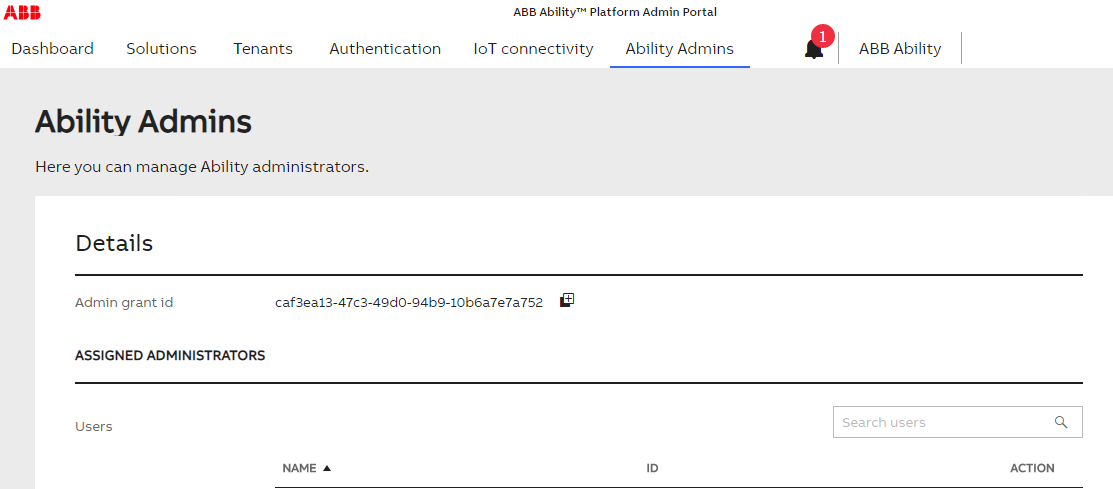Click the red notification count badge
The width and height of the screenshot is (1113, 489).
(823, 35)
